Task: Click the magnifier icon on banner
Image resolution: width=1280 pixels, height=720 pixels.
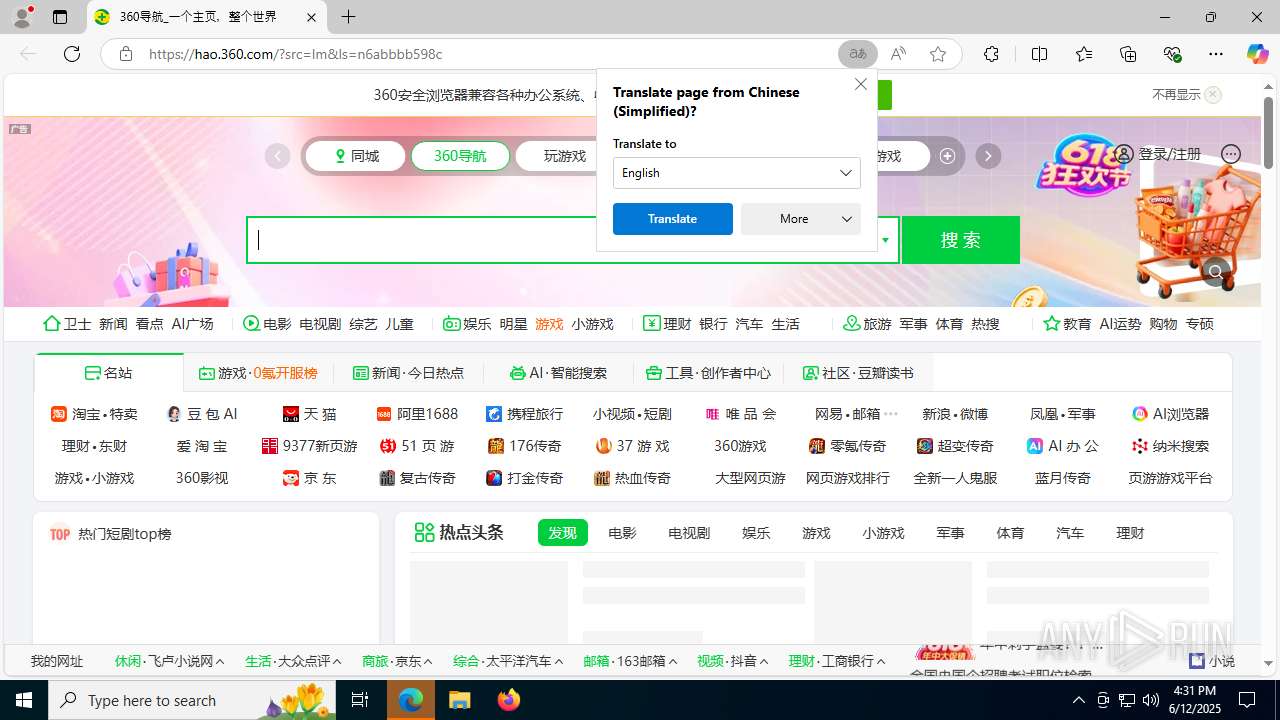Action: [x=1216, y=271]
